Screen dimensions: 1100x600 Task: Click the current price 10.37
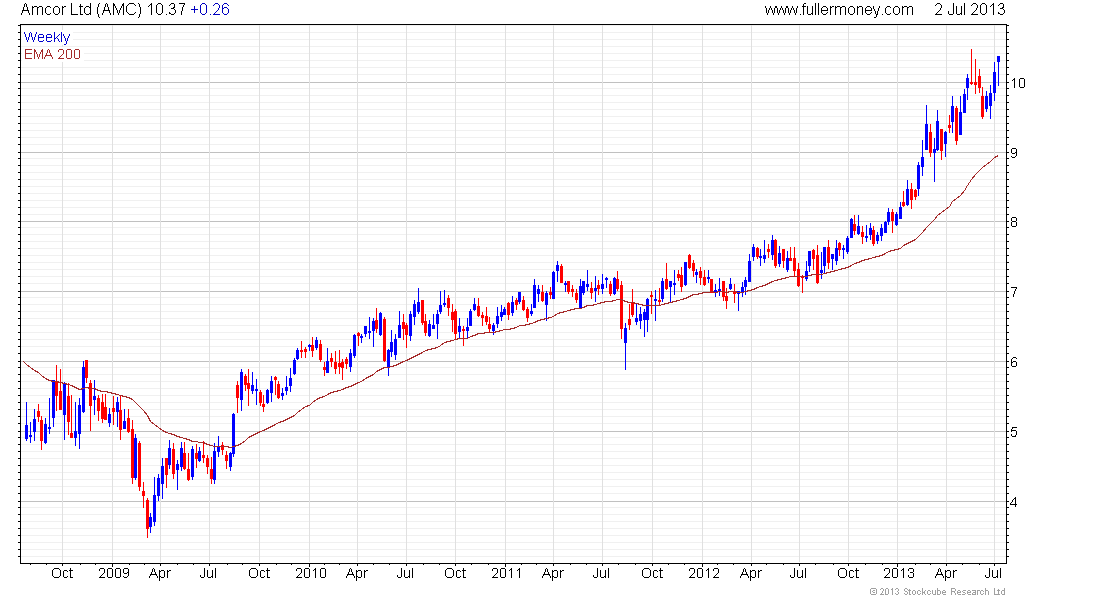166,10
